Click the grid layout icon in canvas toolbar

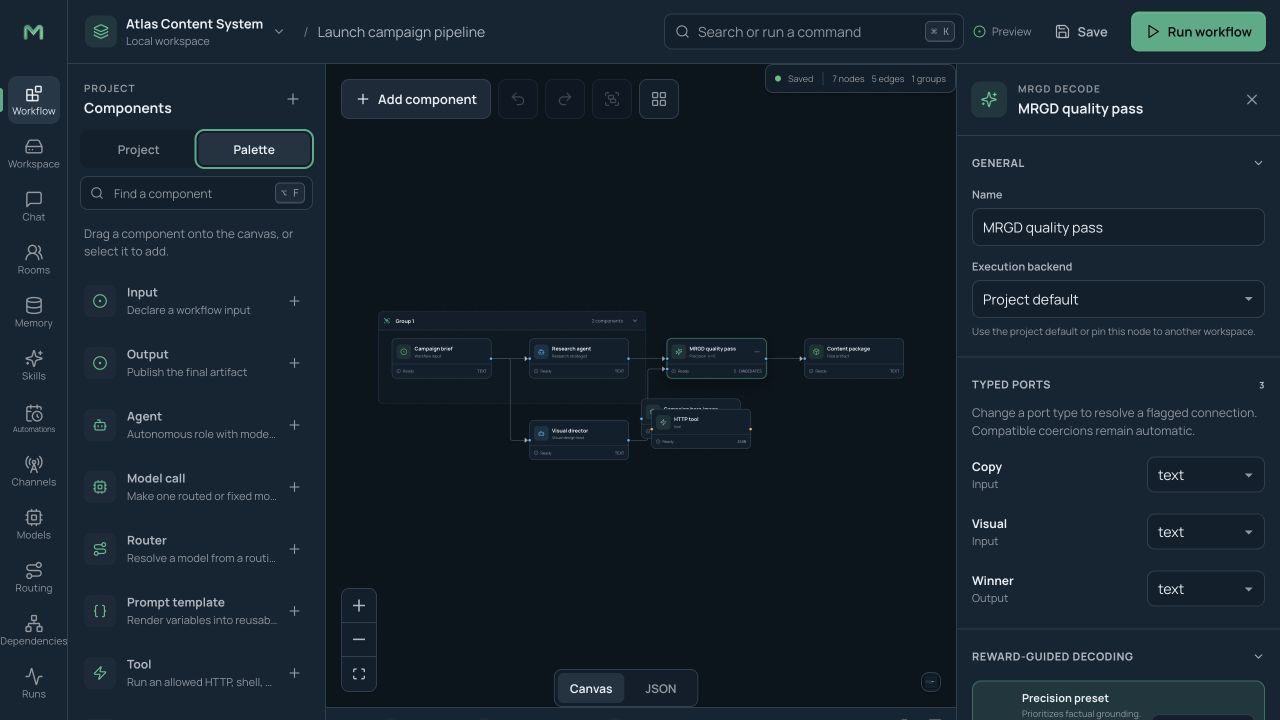[x=659, y=99]
